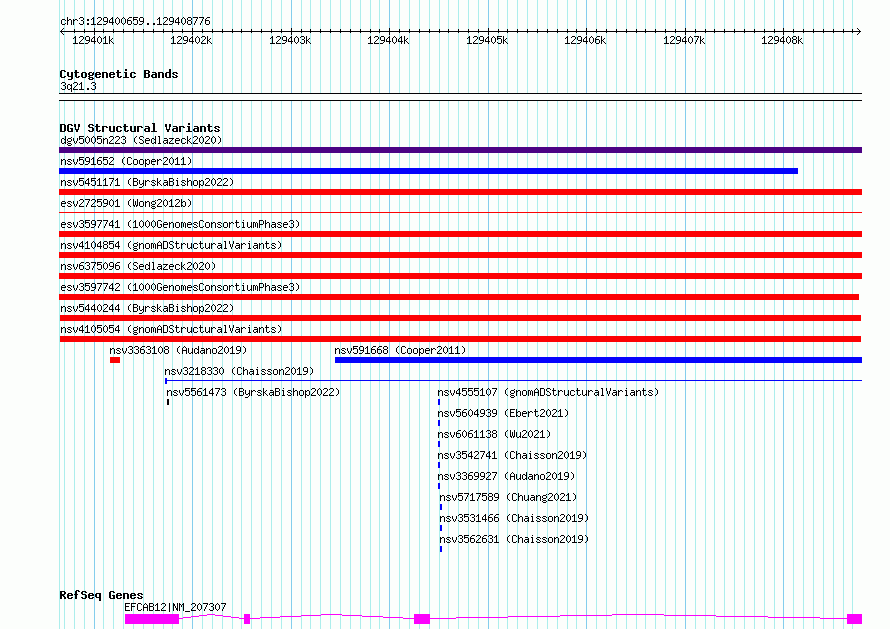Click nsv5561473 (ByrskaBishop2022) variant label
This screenshot has width=890, height=629.
(x=253, y=392)
